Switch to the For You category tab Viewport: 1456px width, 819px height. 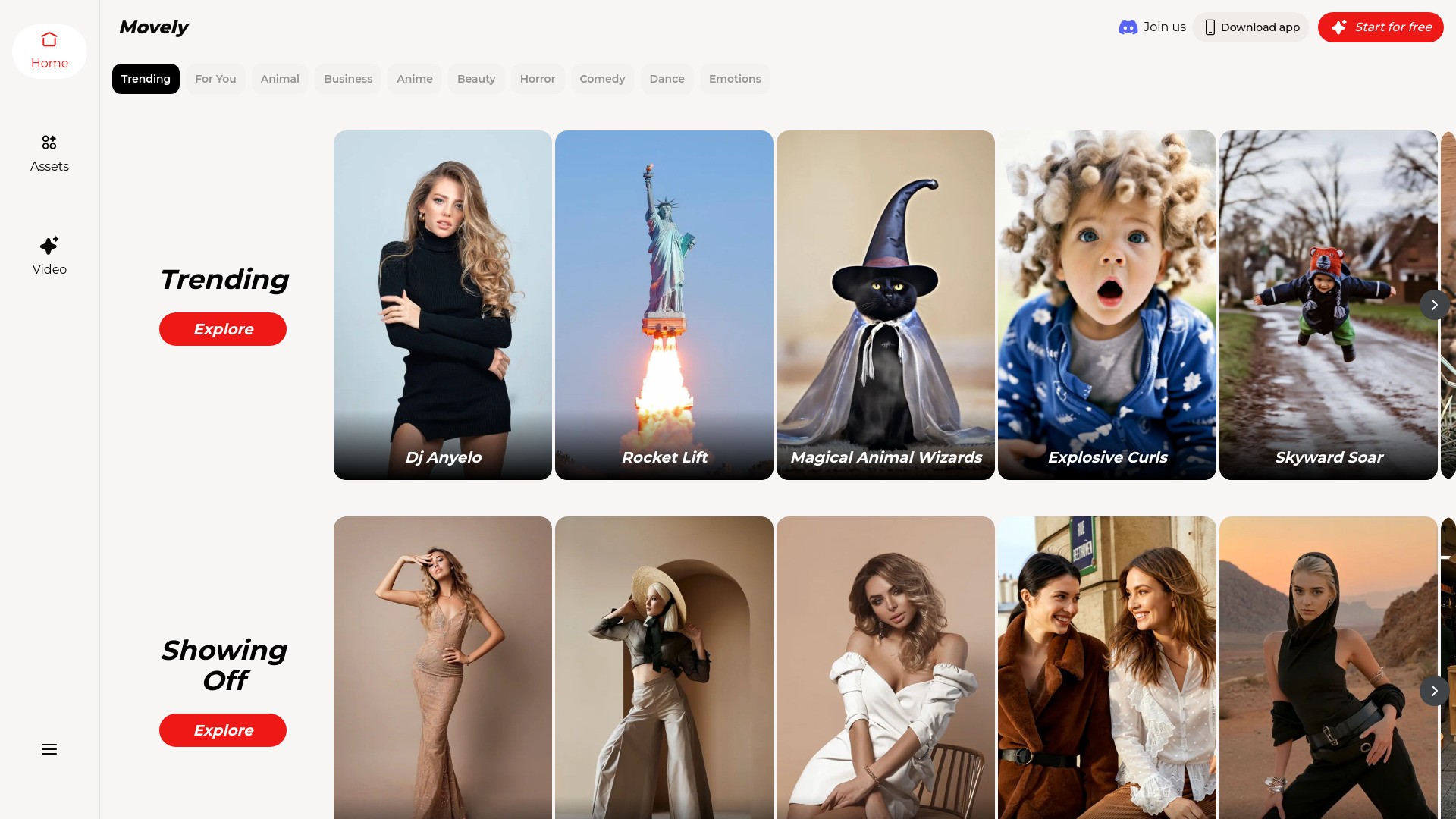coord(215,79)
